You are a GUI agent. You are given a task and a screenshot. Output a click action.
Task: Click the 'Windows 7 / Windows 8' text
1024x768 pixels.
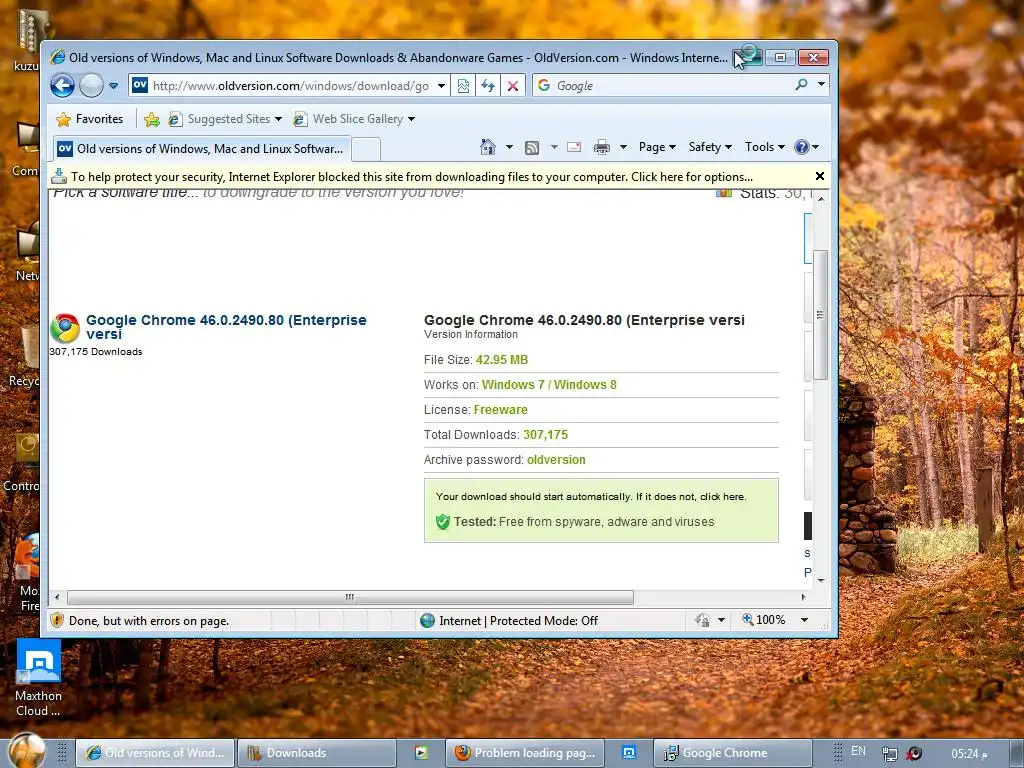tap(549, 385)
